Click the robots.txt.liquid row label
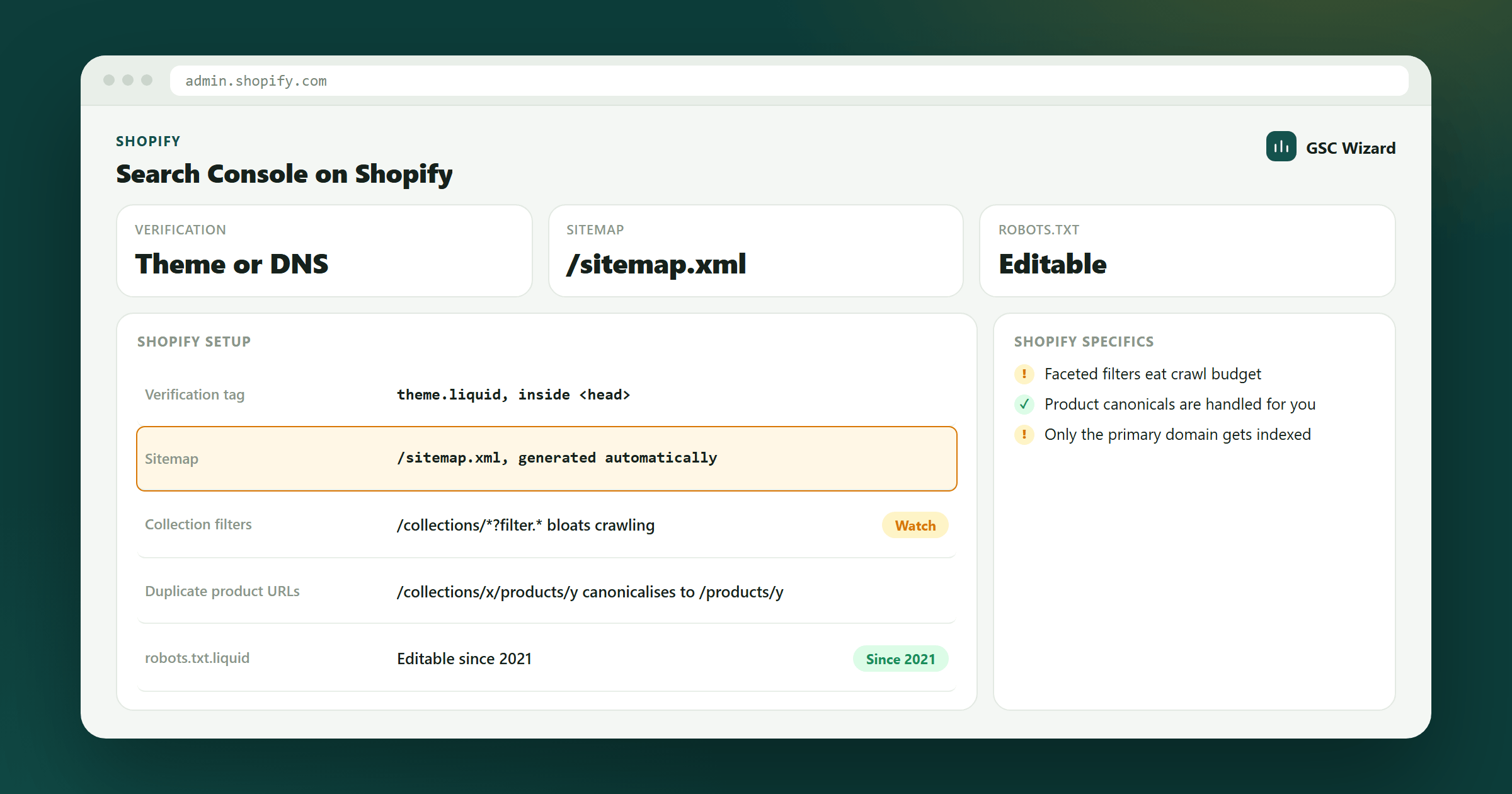This screenshot has height=794, width=1512. tap(197, 658)
